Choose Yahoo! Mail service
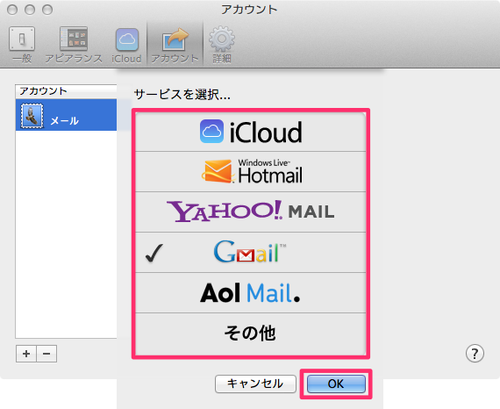Viewport: 500px width, 409px height. click(251, 212)
